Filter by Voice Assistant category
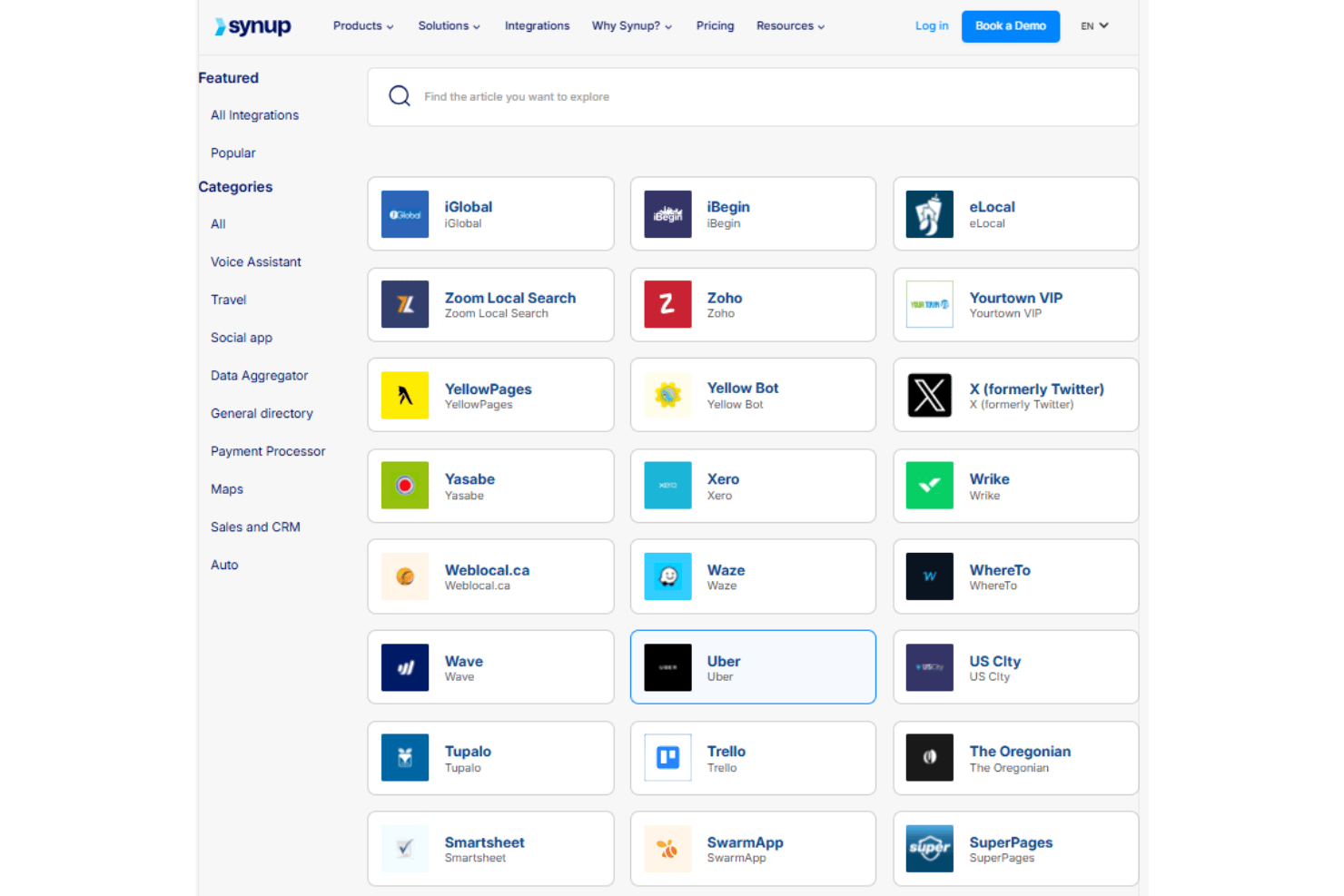The width and height of the screenshot is (1344, 896). 256,262
